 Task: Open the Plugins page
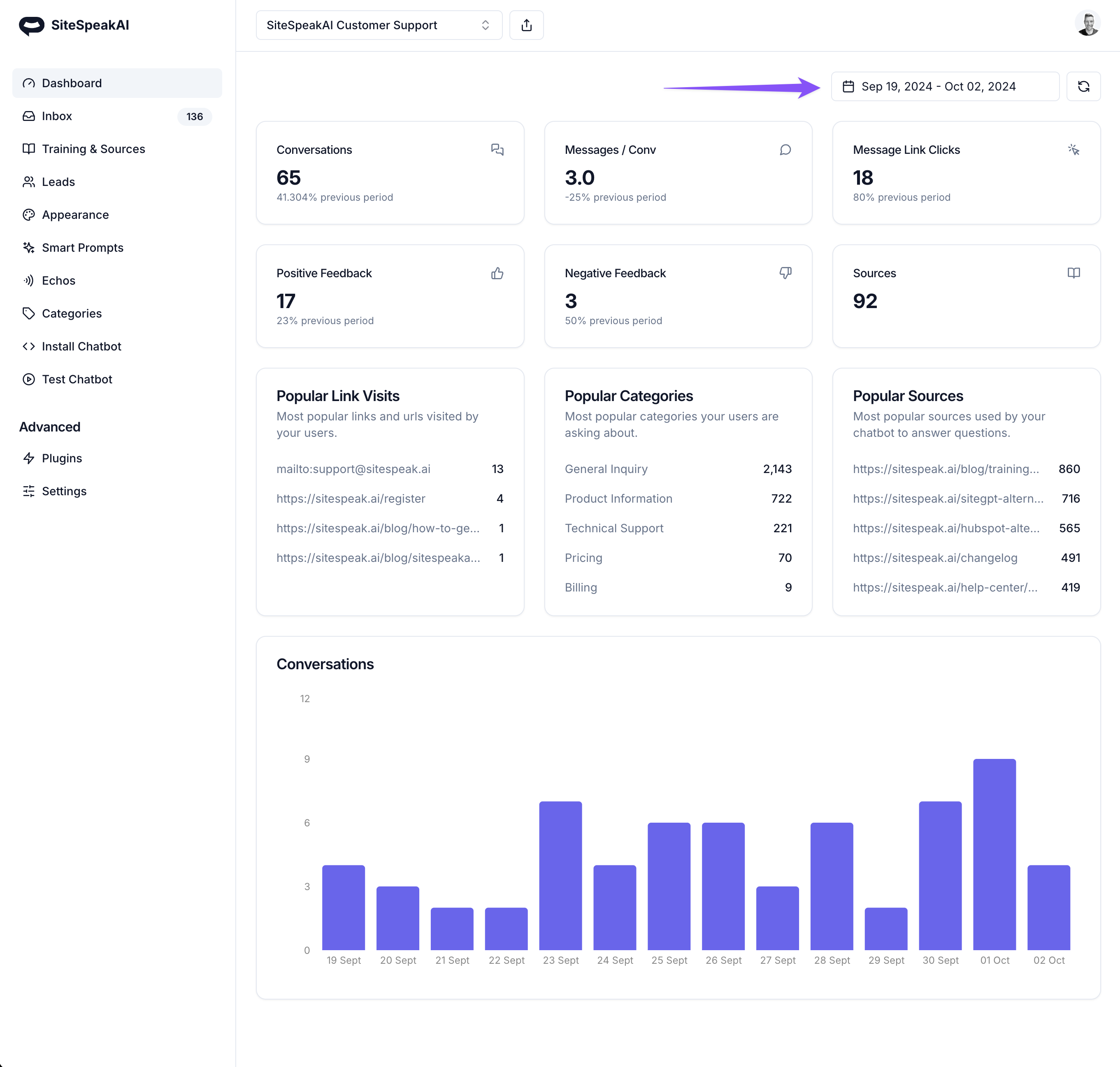61,458
